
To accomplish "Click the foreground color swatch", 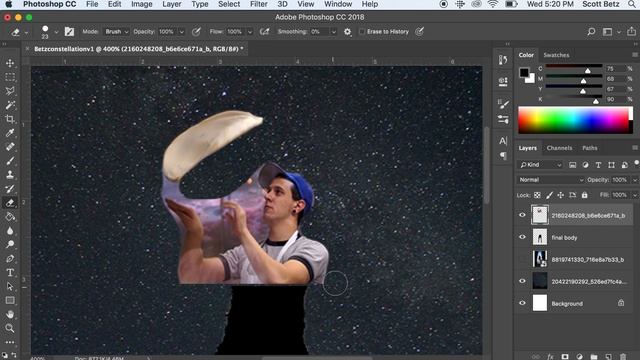I will (524, 73).
